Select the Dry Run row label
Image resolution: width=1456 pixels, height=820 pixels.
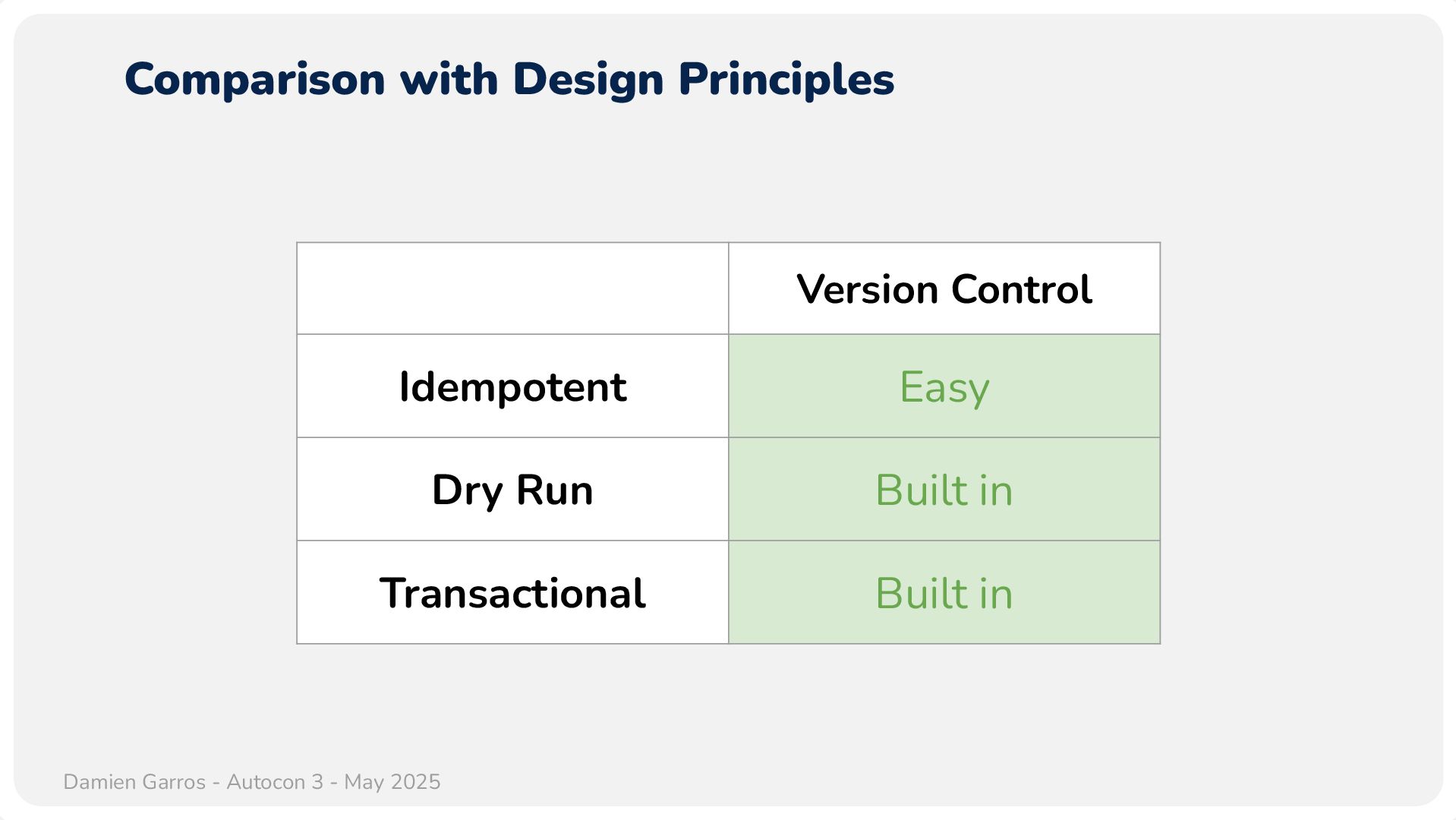[x=512, y=489]
